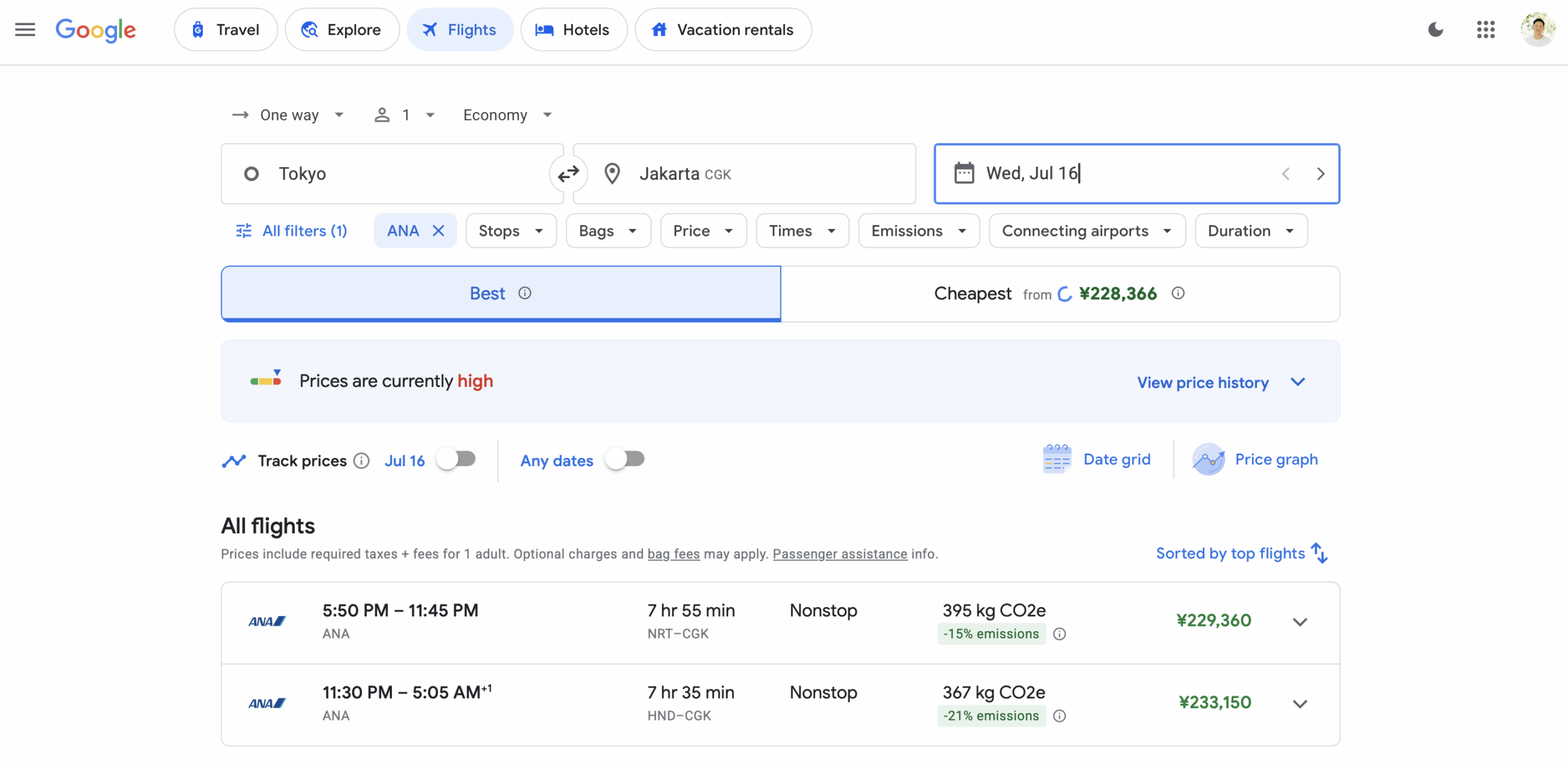Viewport: 1568px width, 764px height.
Task: Open the Date grid view
Action: pyautogui.click(x=1096, y=460)
